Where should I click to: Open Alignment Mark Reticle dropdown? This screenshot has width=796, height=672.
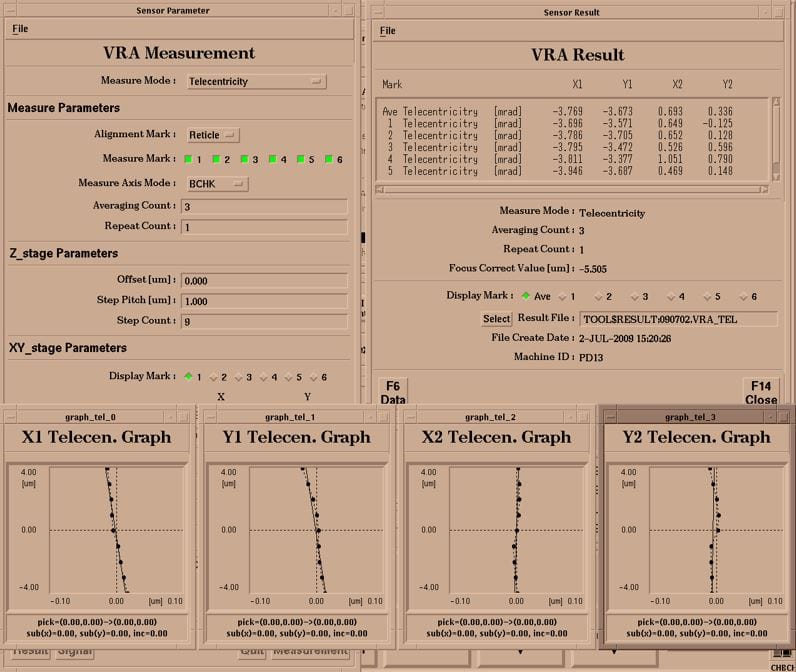click(x=212, y=135)
